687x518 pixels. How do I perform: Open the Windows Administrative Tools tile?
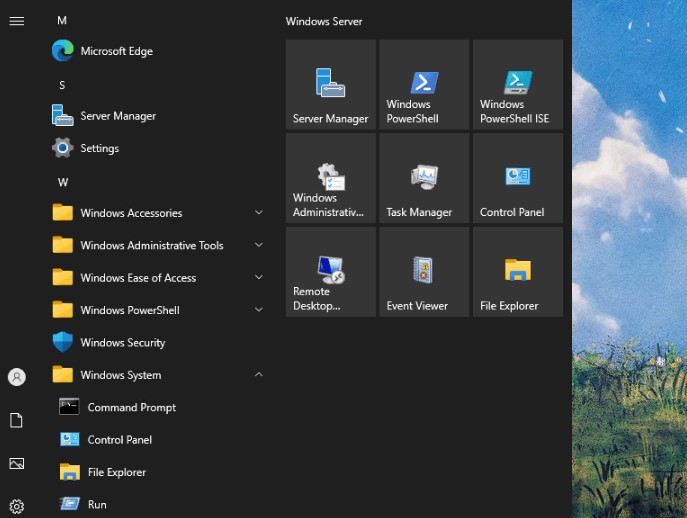click(330, 179)
